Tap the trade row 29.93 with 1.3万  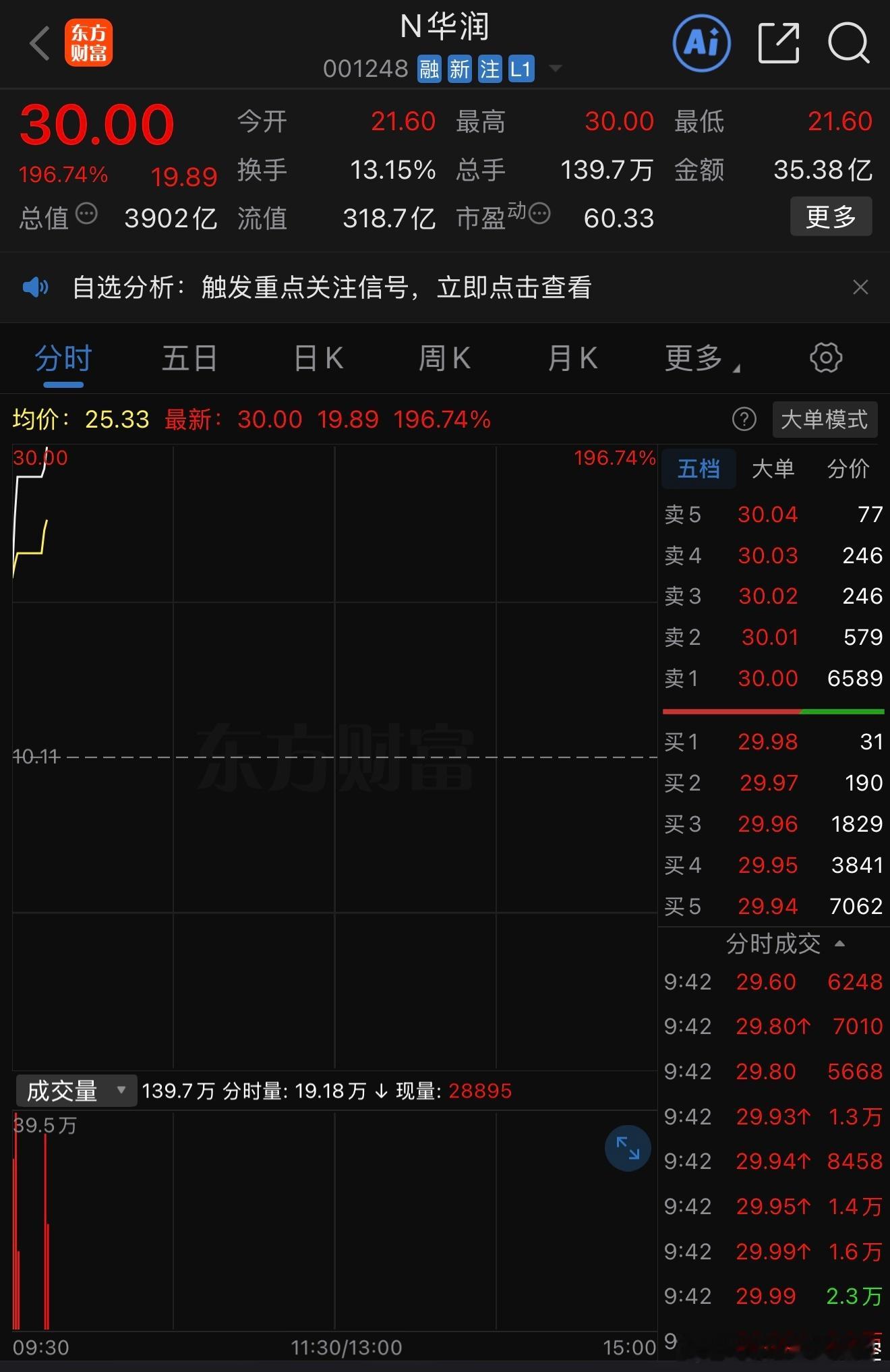pyautogui.click(x=773, y=1117)
